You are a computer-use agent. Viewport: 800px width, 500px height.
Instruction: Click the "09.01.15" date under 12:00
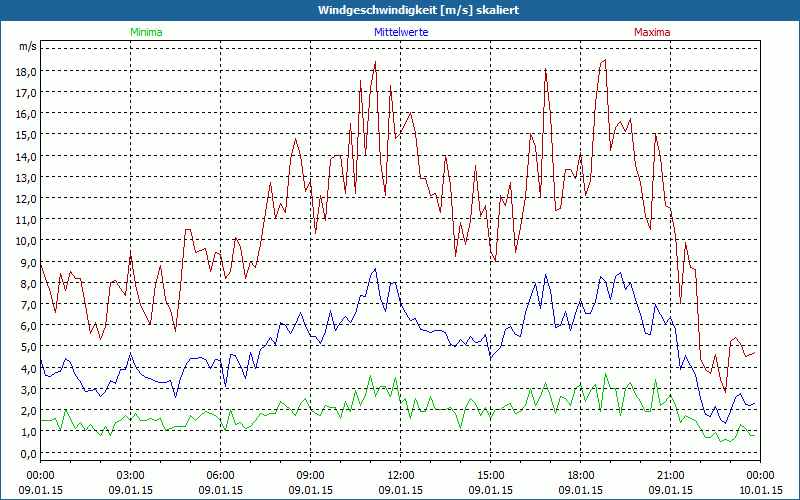[401, 490]
